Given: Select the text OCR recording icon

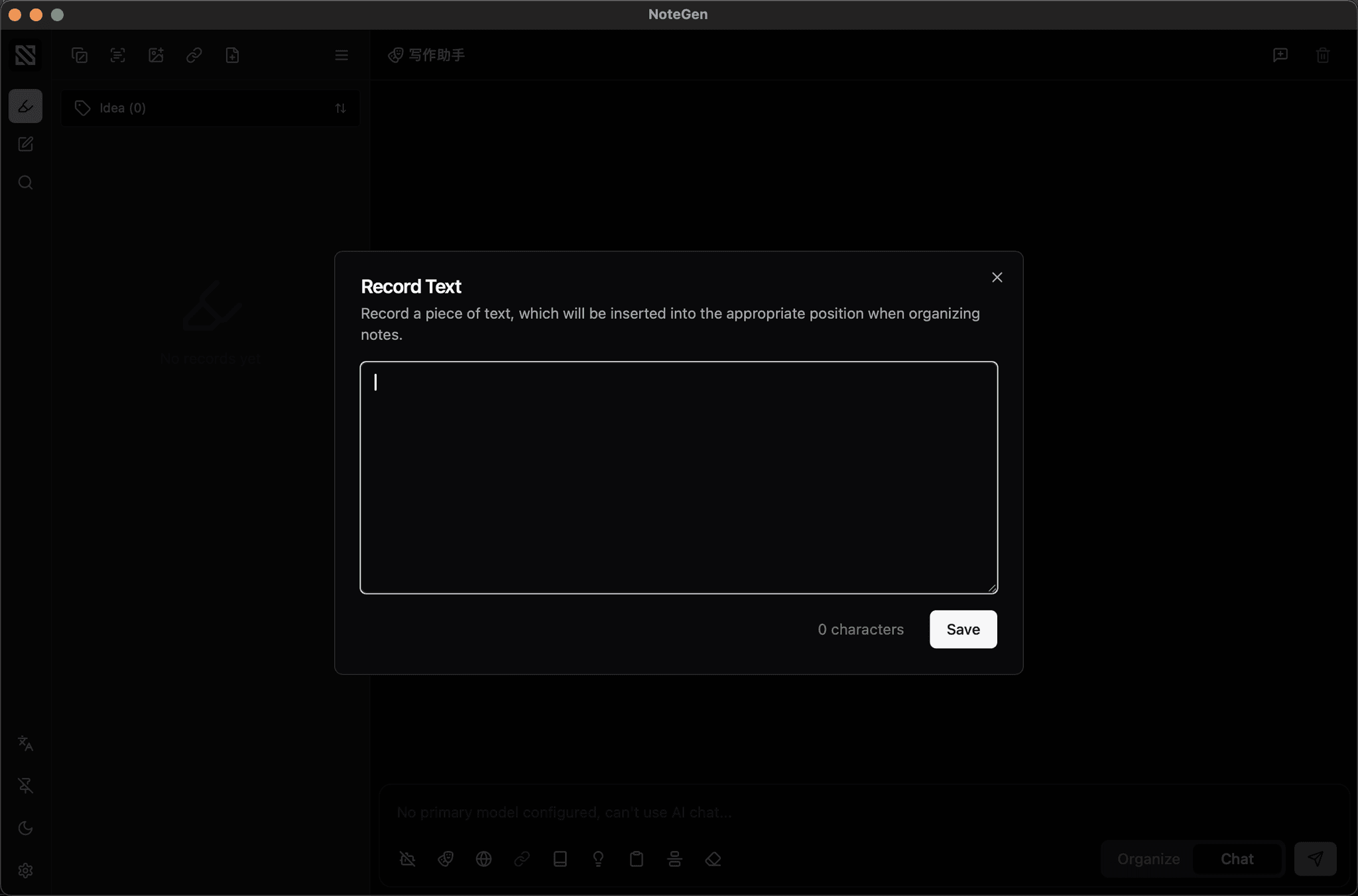Looking at the screenshot, I should 117,55.
